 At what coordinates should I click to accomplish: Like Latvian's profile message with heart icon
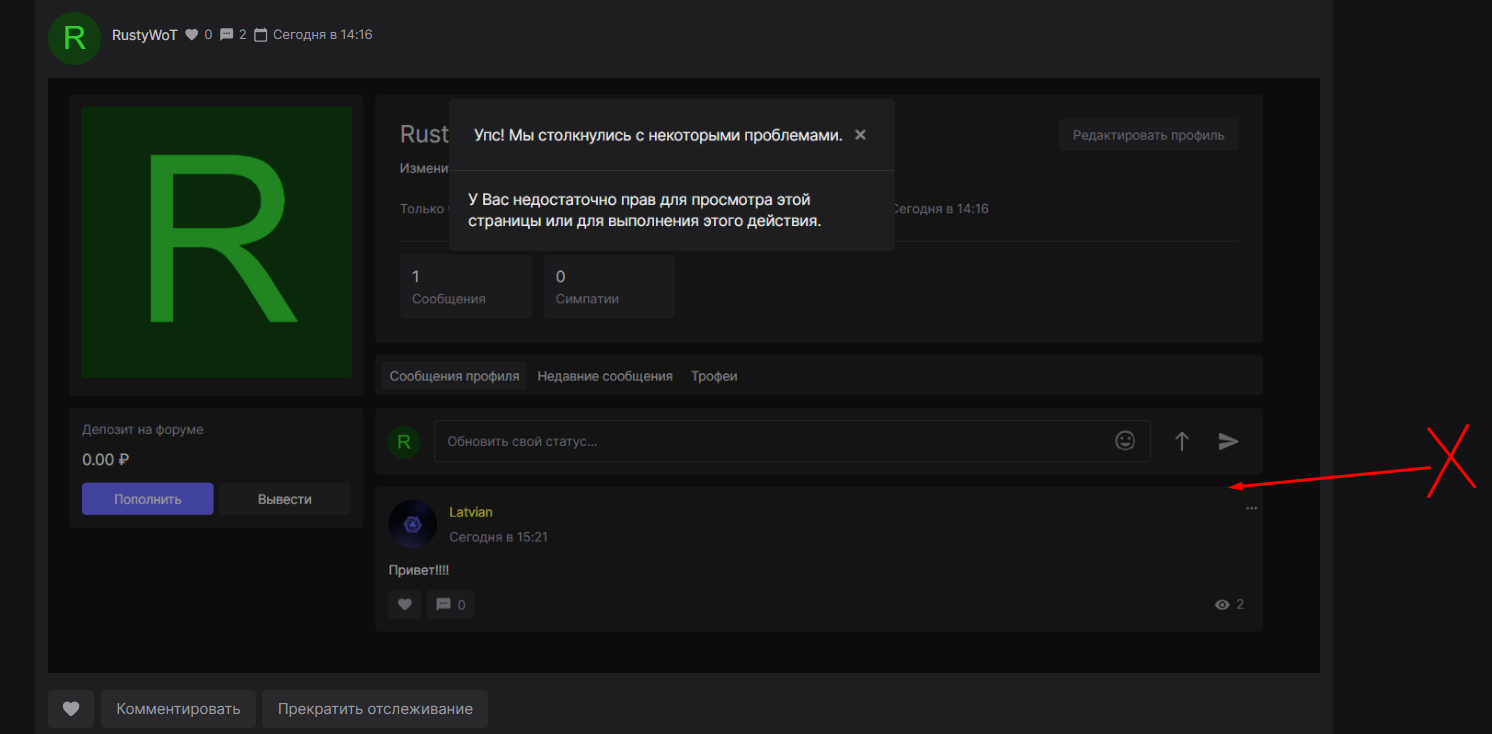(405, 605)
